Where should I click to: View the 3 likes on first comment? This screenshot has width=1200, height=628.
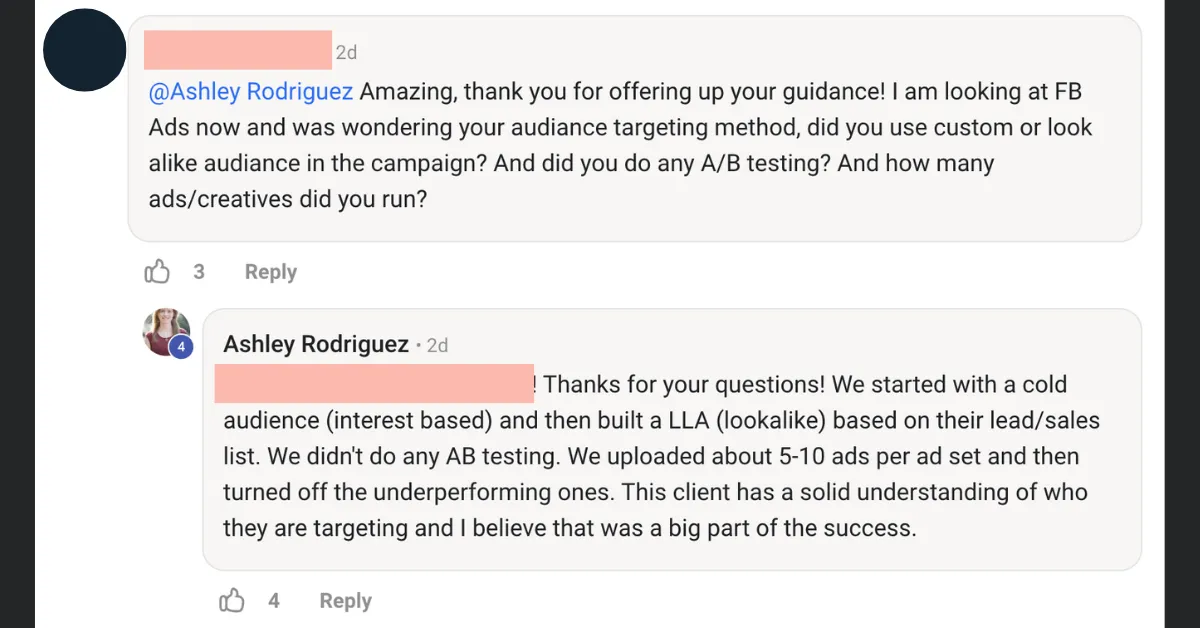pos(199,272)
